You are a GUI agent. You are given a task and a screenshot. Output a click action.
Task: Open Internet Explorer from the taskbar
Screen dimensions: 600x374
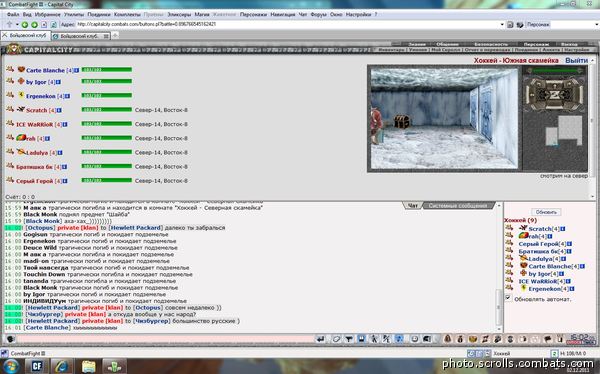point(62,366)
